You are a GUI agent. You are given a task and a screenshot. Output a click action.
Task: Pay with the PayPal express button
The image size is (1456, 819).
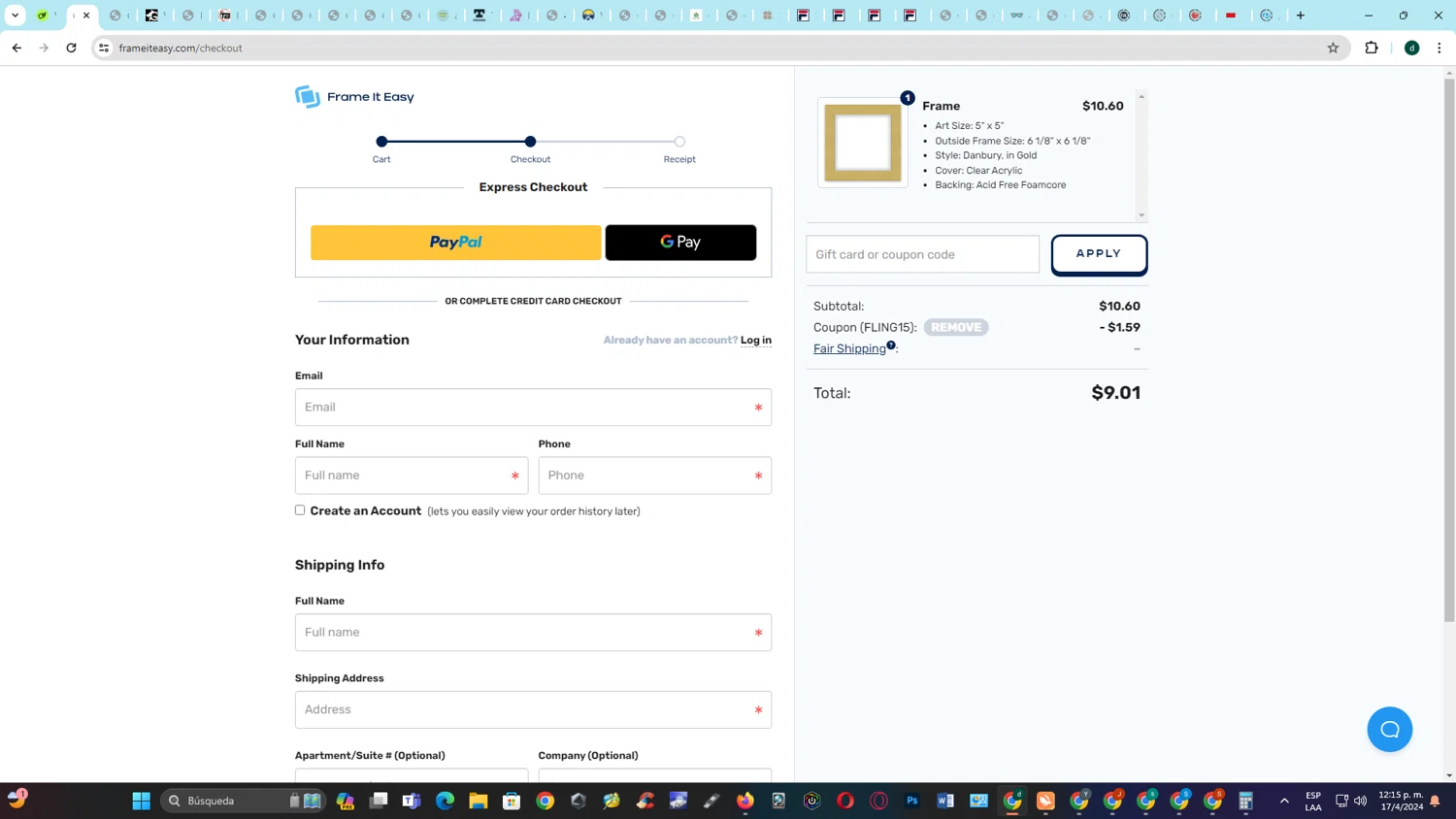click(x=456, y=243)
